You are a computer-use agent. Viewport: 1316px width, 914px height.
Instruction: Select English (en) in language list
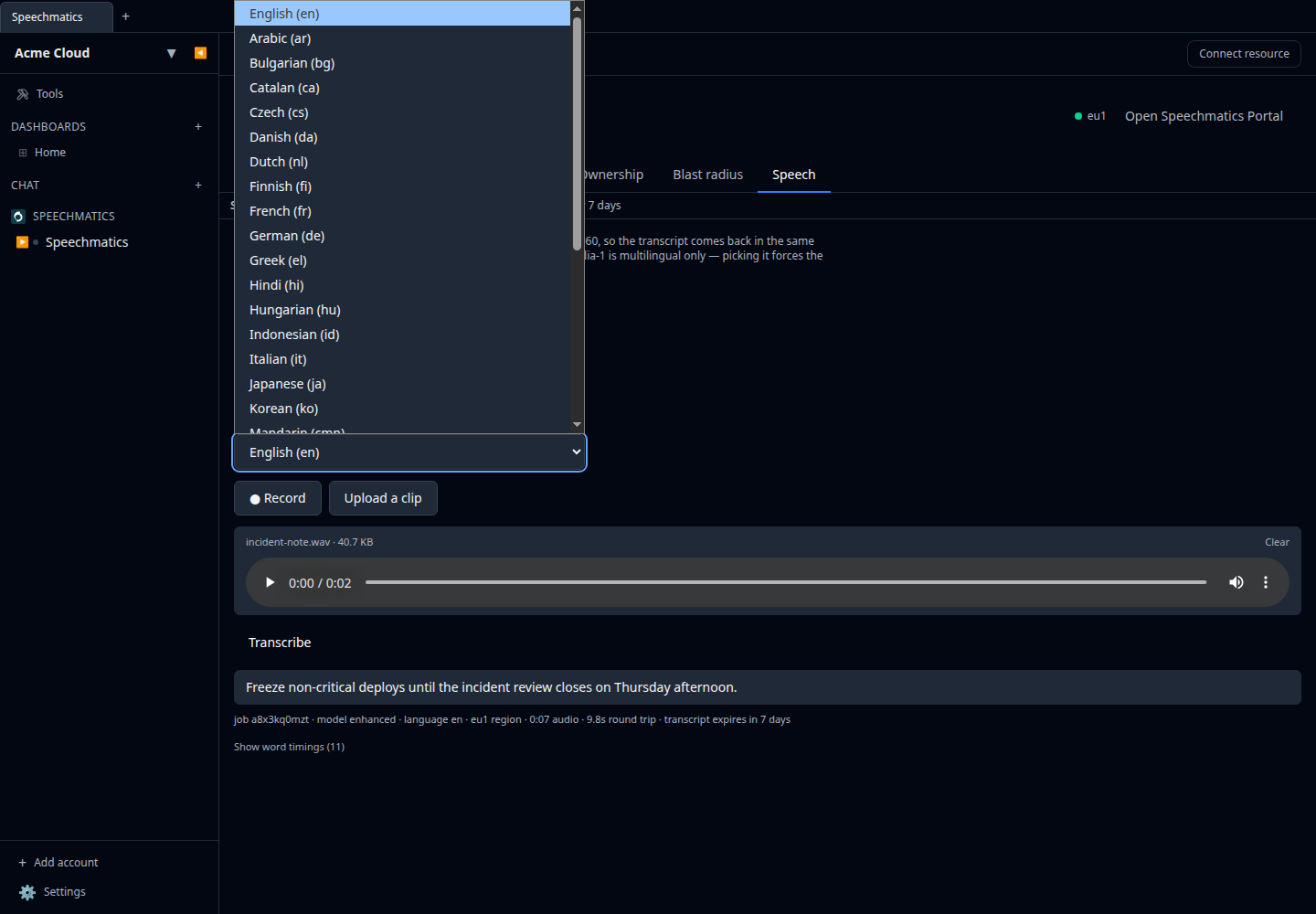402,14
